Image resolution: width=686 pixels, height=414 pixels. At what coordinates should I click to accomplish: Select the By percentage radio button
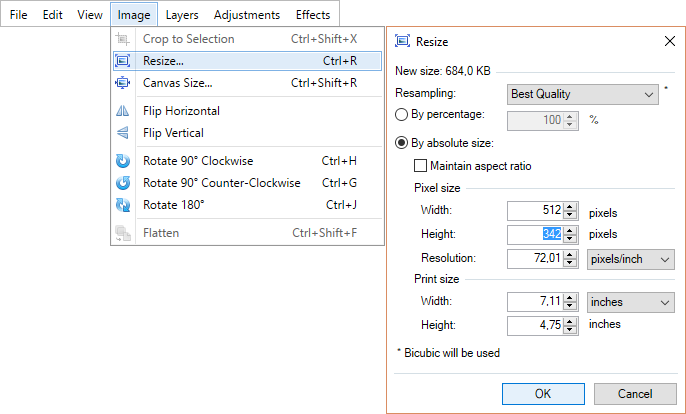(x=401, y=115)
